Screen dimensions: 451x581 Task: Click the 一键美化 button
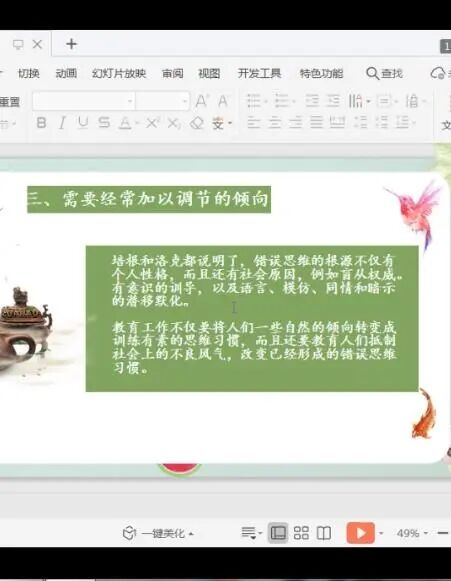tap(158, 534)
